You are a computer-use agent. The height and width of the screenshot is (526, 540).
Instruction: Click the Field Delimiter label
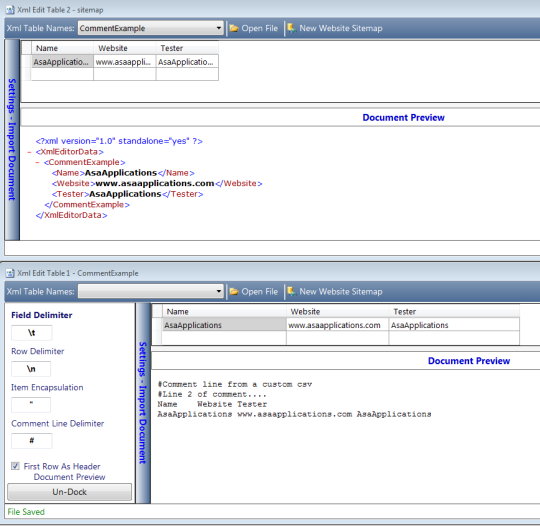[x=42, y=315]
